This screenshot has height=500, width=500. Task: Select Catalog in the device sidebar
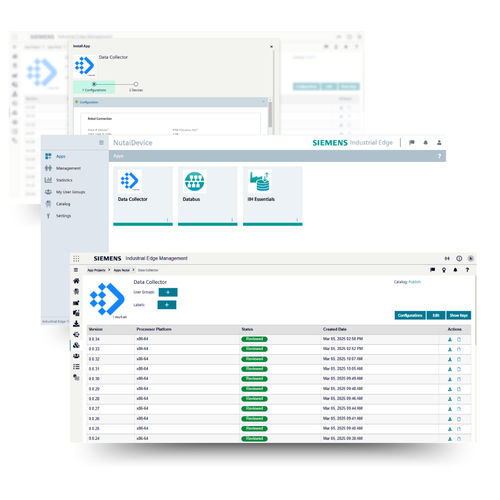(x=57, y=204)
